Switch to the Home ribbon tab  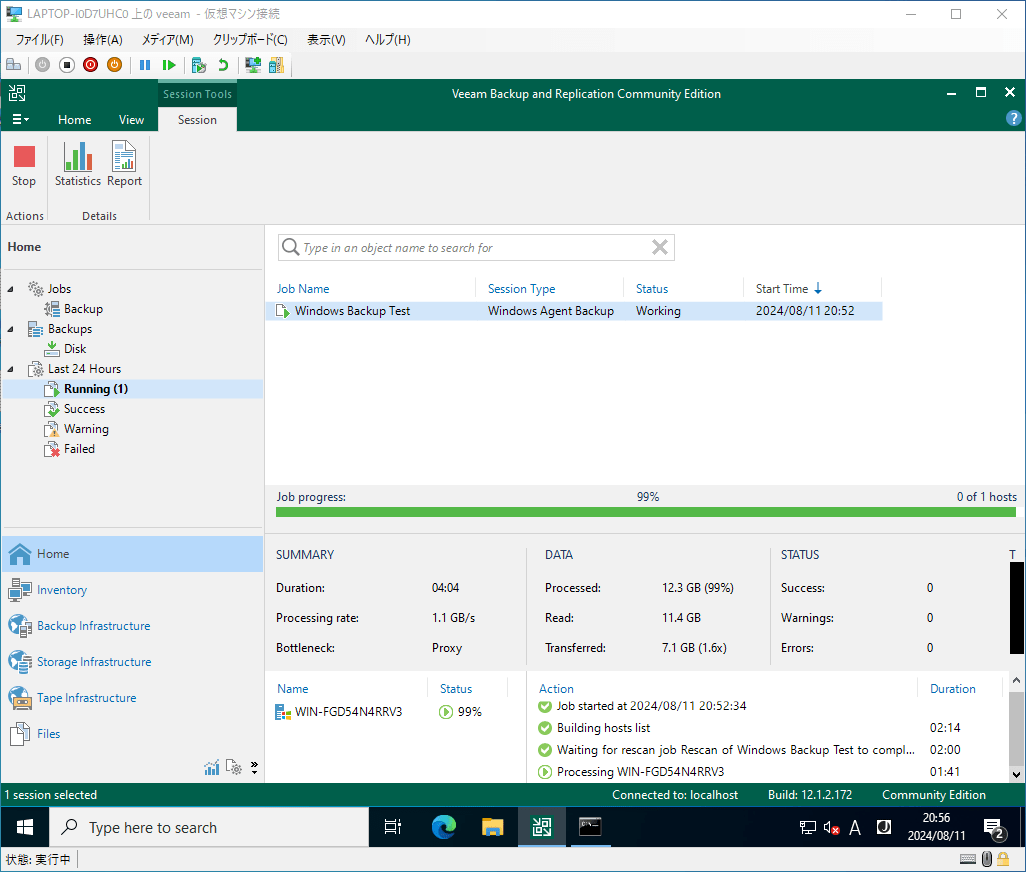coord(75,120)
